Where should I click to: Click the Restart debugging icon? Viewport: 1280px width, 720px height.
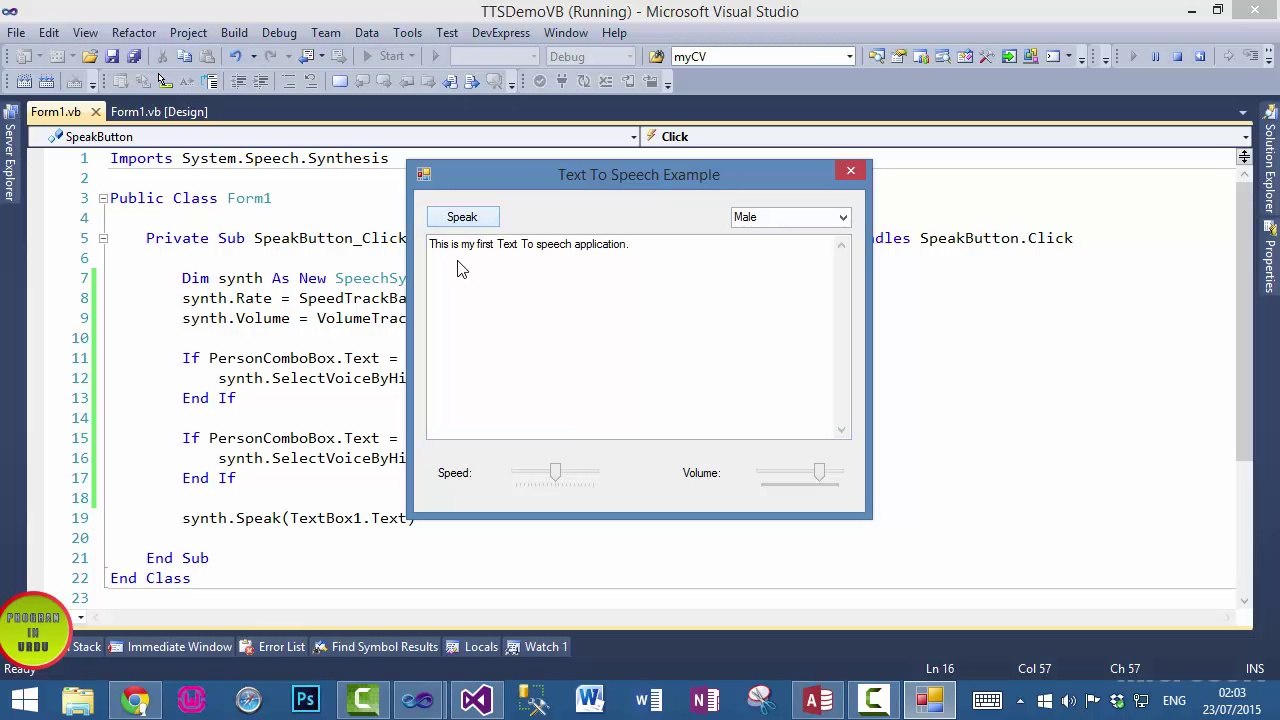pyautogui.click(x=1200, y=56)
